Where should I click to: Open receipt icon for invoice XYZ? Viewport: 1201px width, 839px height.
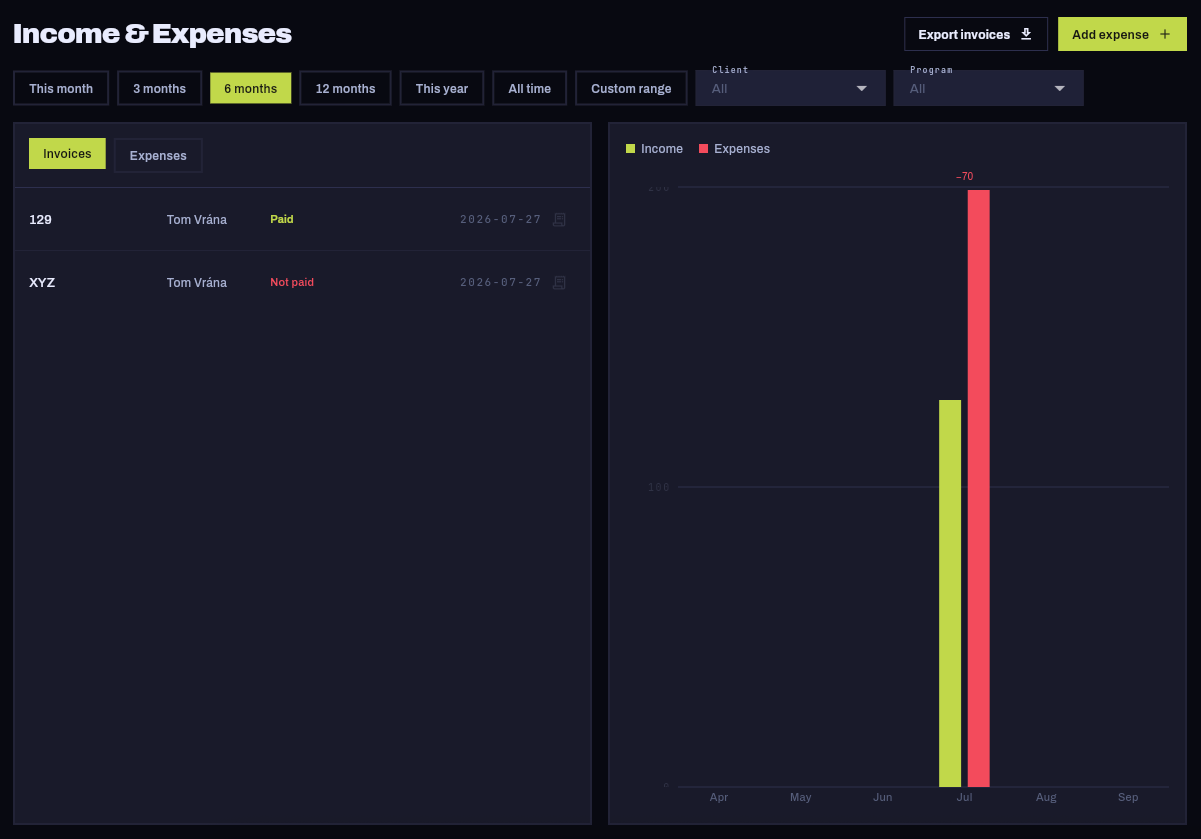click(x=560, y=283)
